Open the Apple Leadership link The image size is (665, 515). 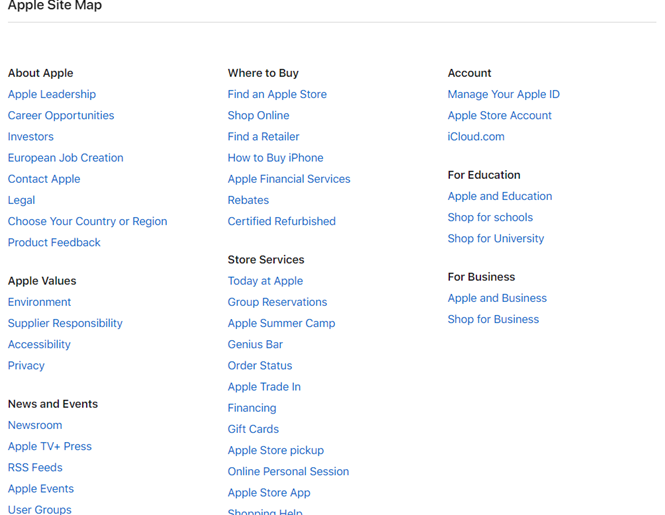click(52, 94)
